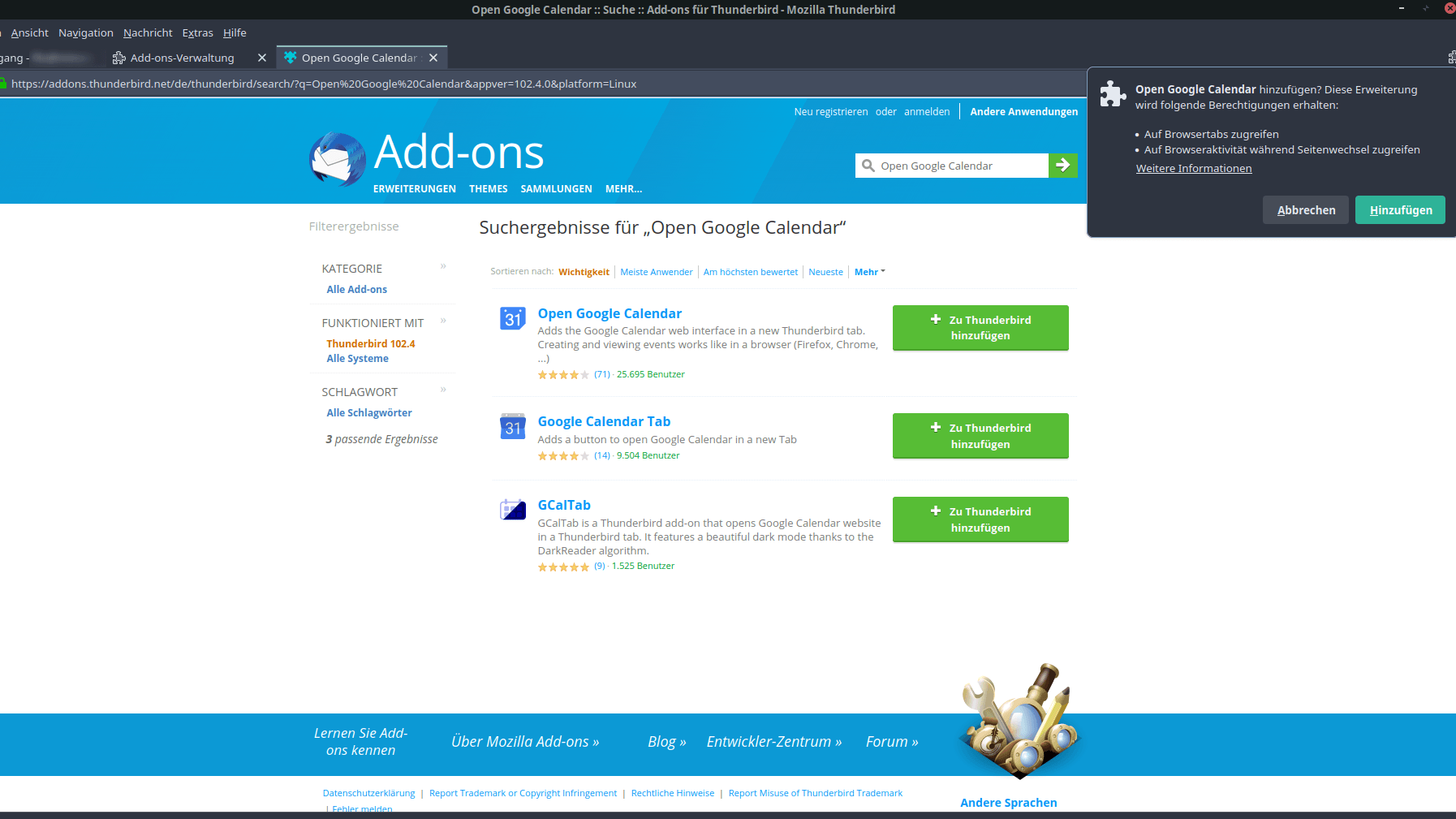
Task: Open Über Mozilla Add-ons footer link
Action: (525, 742)
